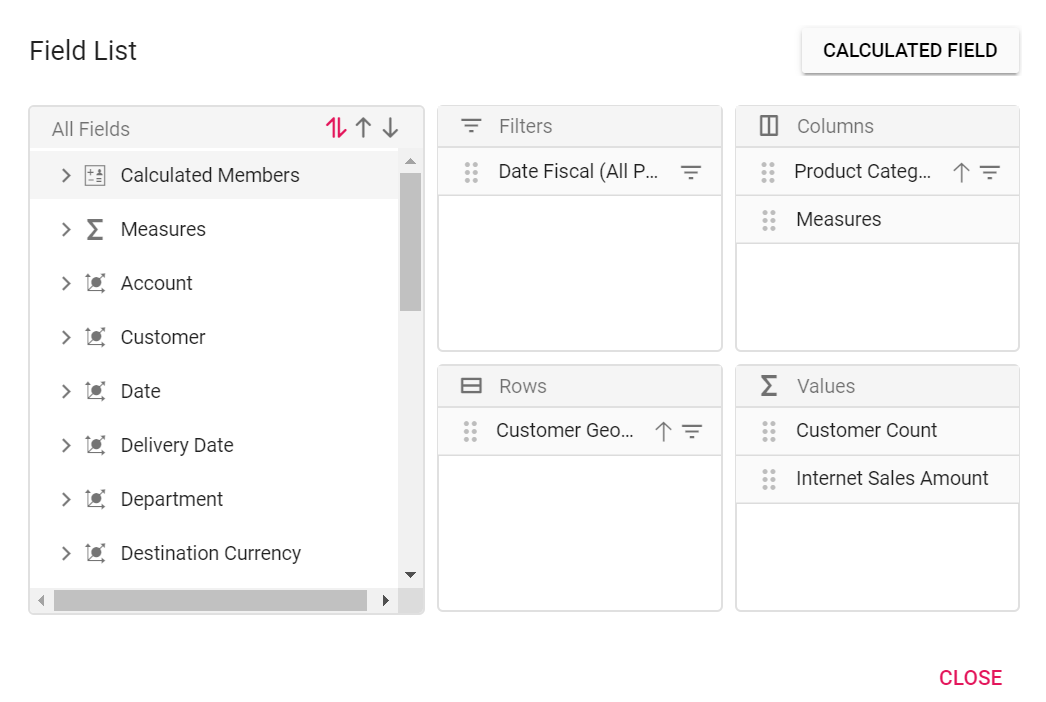The height and width of the screenshot is (702, 1046).
Task: Open filter for Date Fiscal field
Action: pyautogui.click(x=690, y=173)
